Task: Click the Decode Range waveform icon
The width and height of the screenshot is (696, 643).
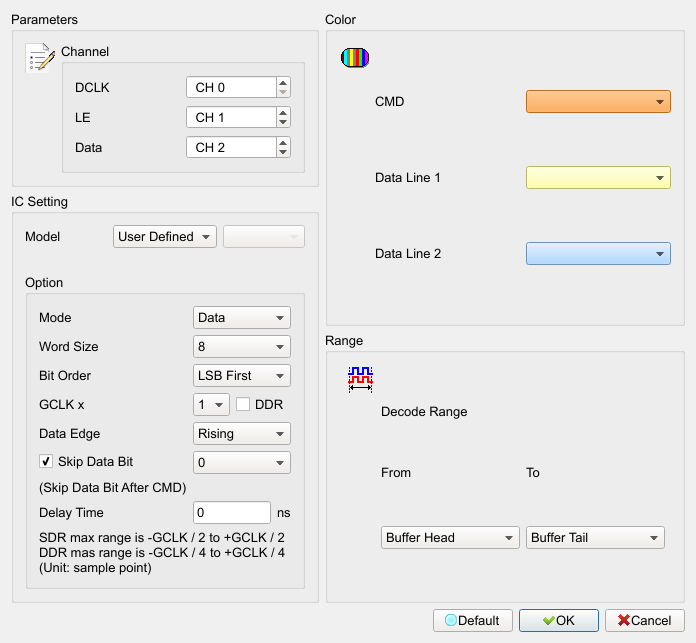Action: (360, 379)
